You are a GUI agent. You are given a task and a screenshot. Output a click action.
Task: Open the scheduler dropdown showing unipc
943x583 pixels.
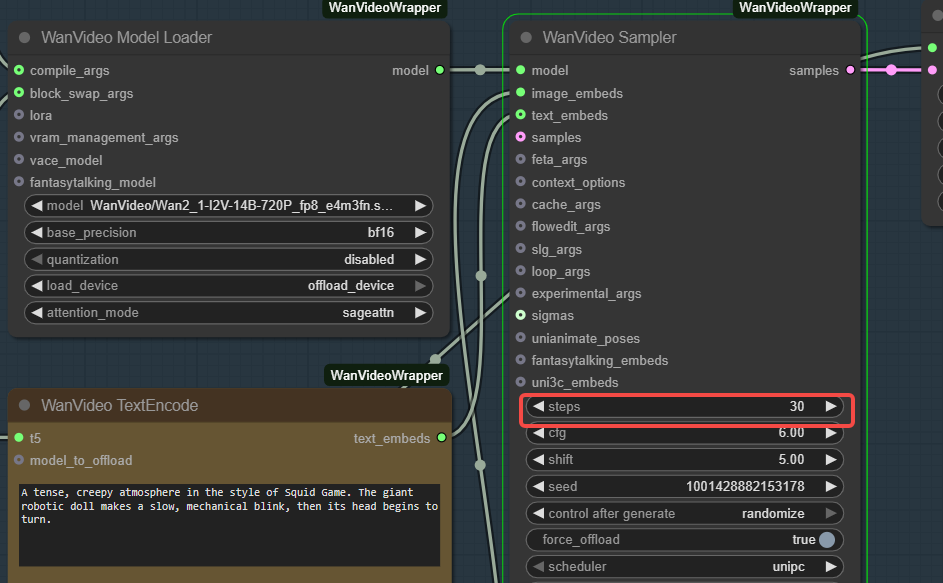tap(684, 567)
